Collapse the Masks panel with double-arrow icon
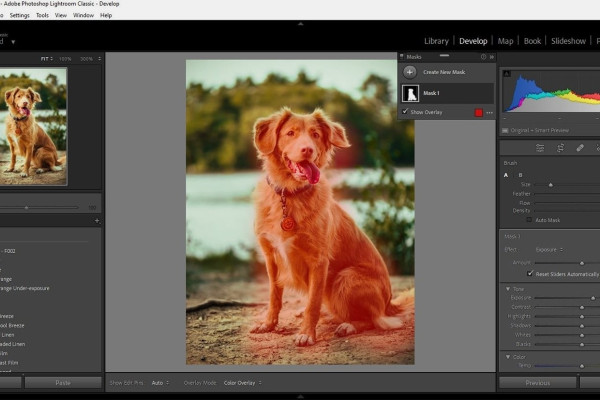The width and height of the screenshot is (600, 400). [492, 57]
